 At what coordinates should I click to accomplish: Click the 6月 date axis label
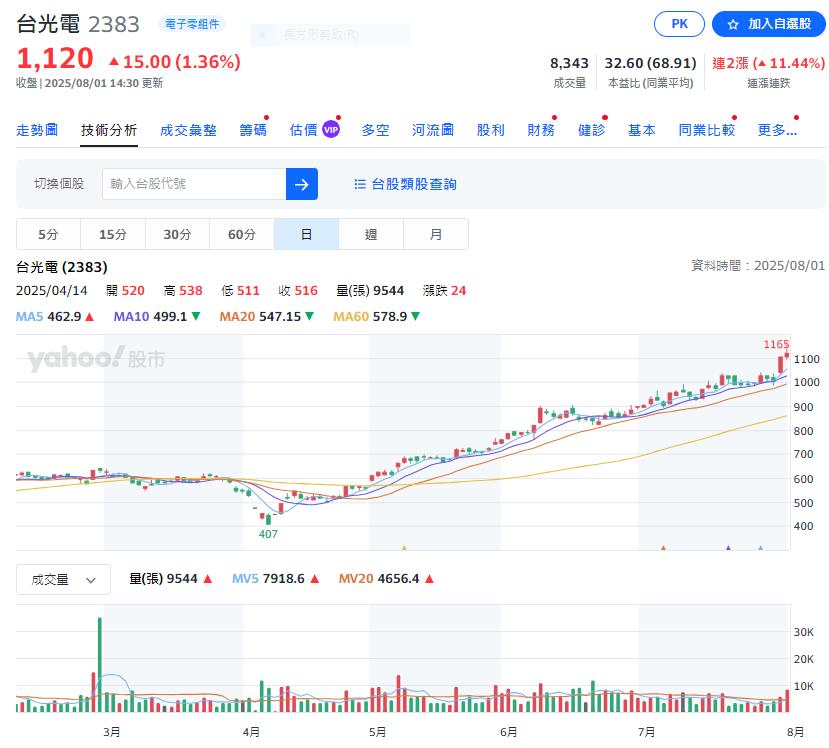(x=508, y=732)
